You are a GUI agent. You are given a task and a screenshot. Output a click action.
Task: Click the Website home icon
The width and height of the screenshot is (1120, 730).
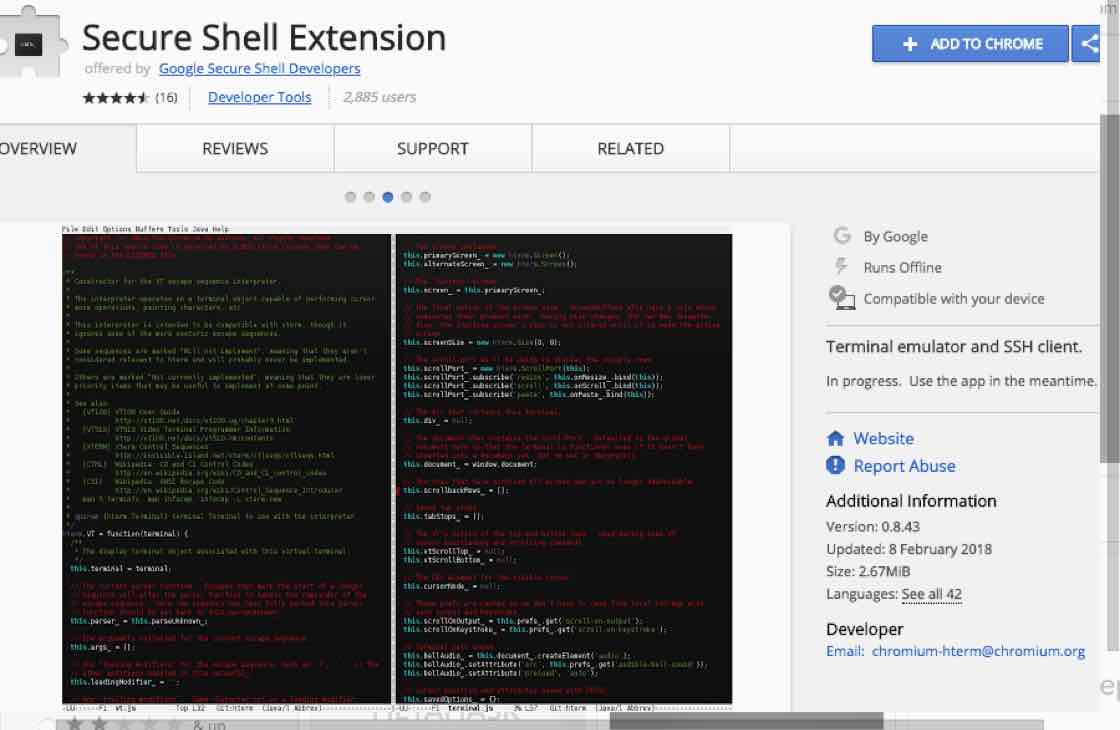(836, 438)
